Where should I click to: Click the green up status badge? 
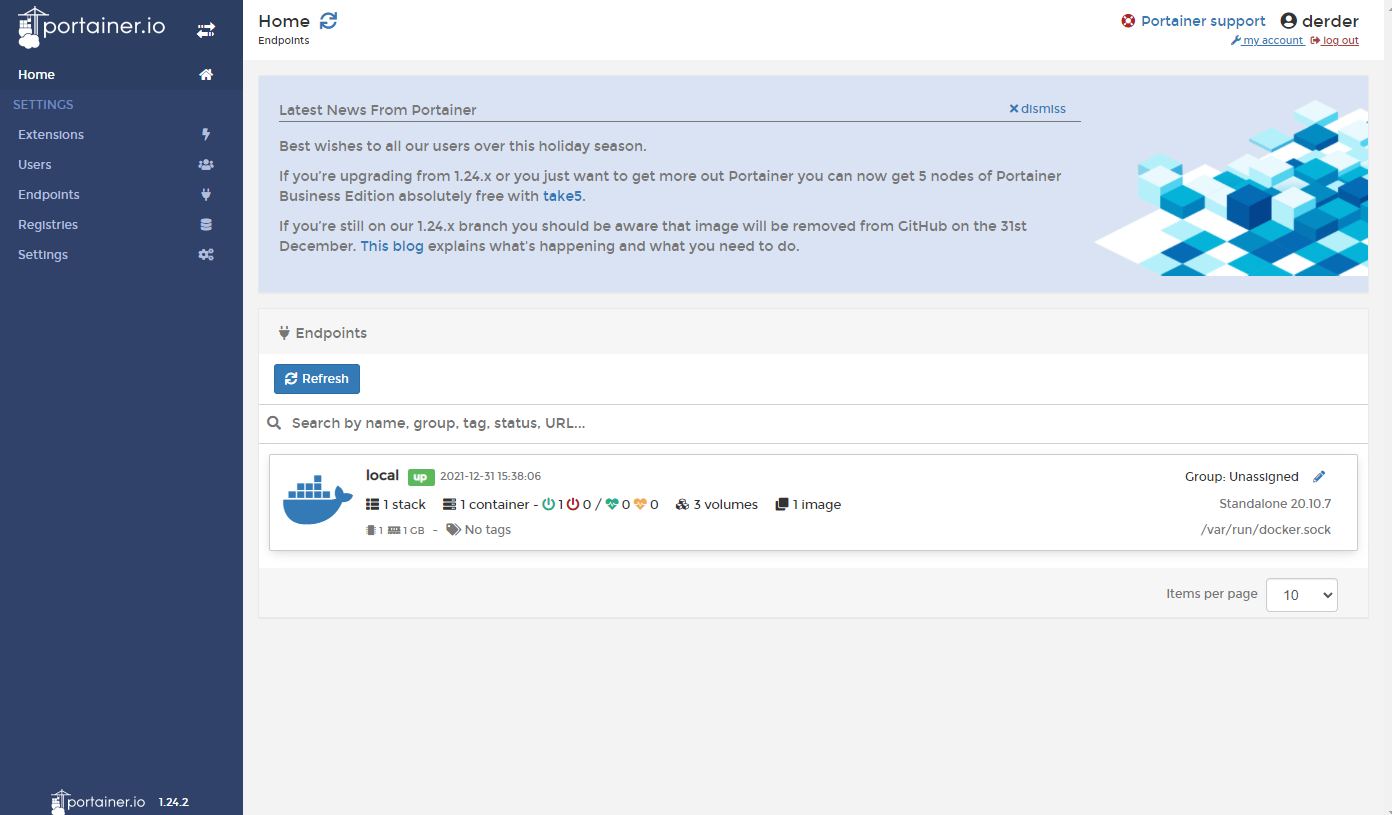tap(421, 477)
